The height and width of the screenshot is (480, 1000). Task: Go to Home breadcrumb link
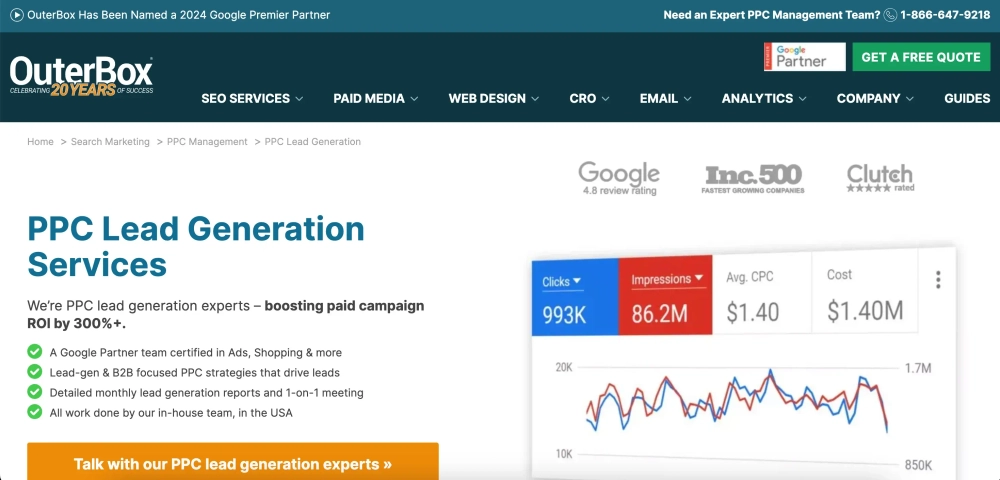click(40, 142)
